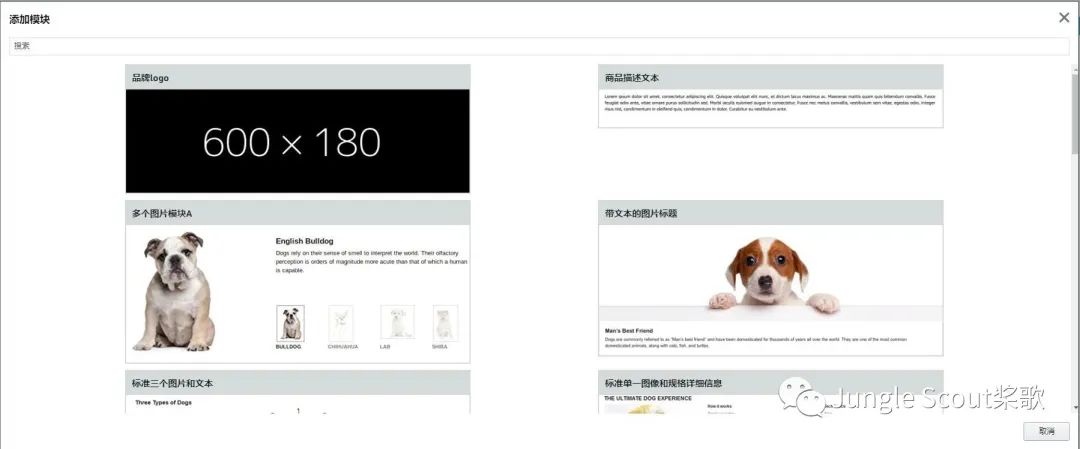1080x449 pixels.
Task: Select the 品牌logo module header
Action: coord(298,77)
